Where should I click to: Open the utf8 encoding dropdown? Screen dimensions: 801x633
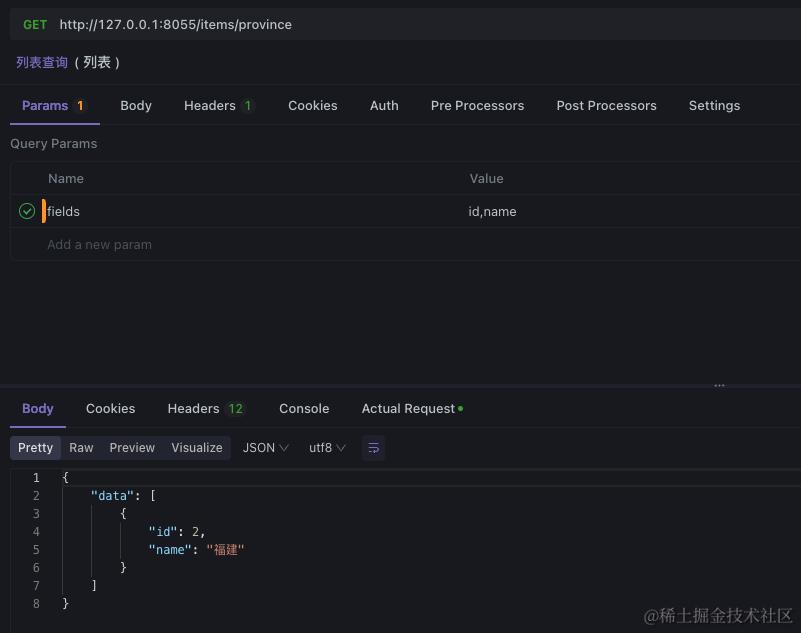pyautogui.click(x=327, y=448)
